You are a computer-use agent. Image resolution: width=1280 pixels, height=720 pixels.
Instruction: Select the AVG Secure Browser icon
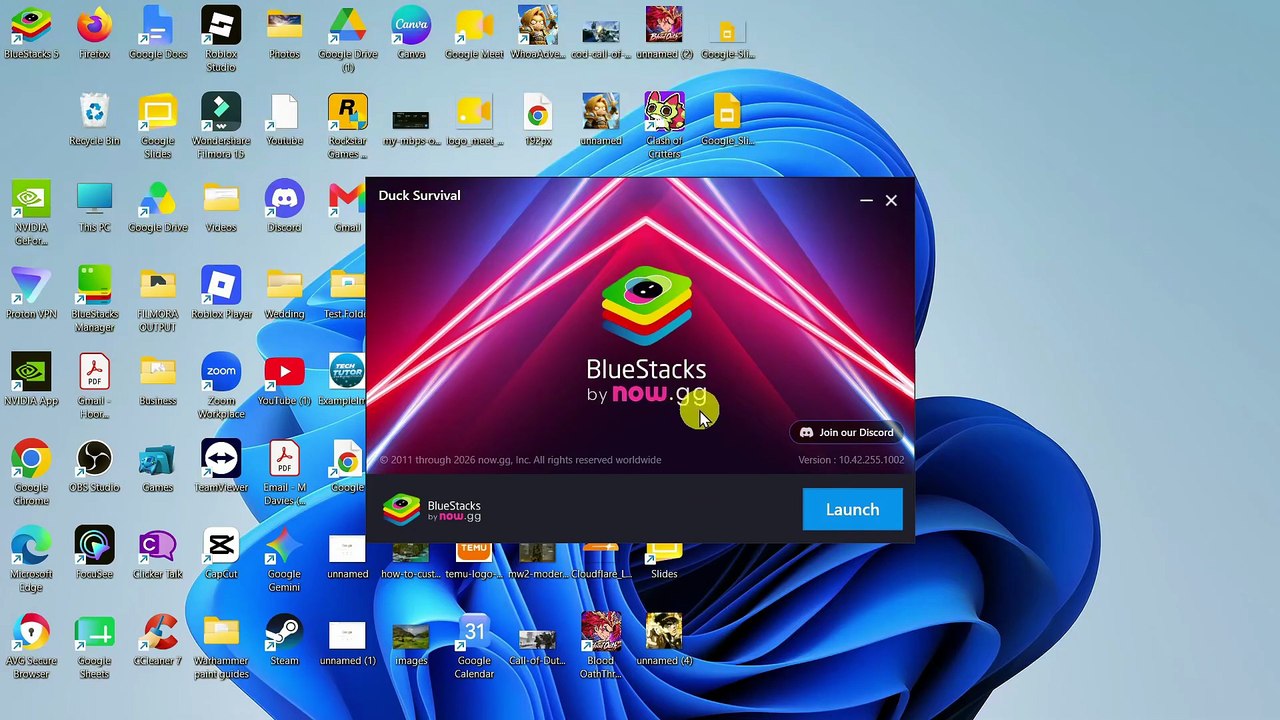(31, 647)
